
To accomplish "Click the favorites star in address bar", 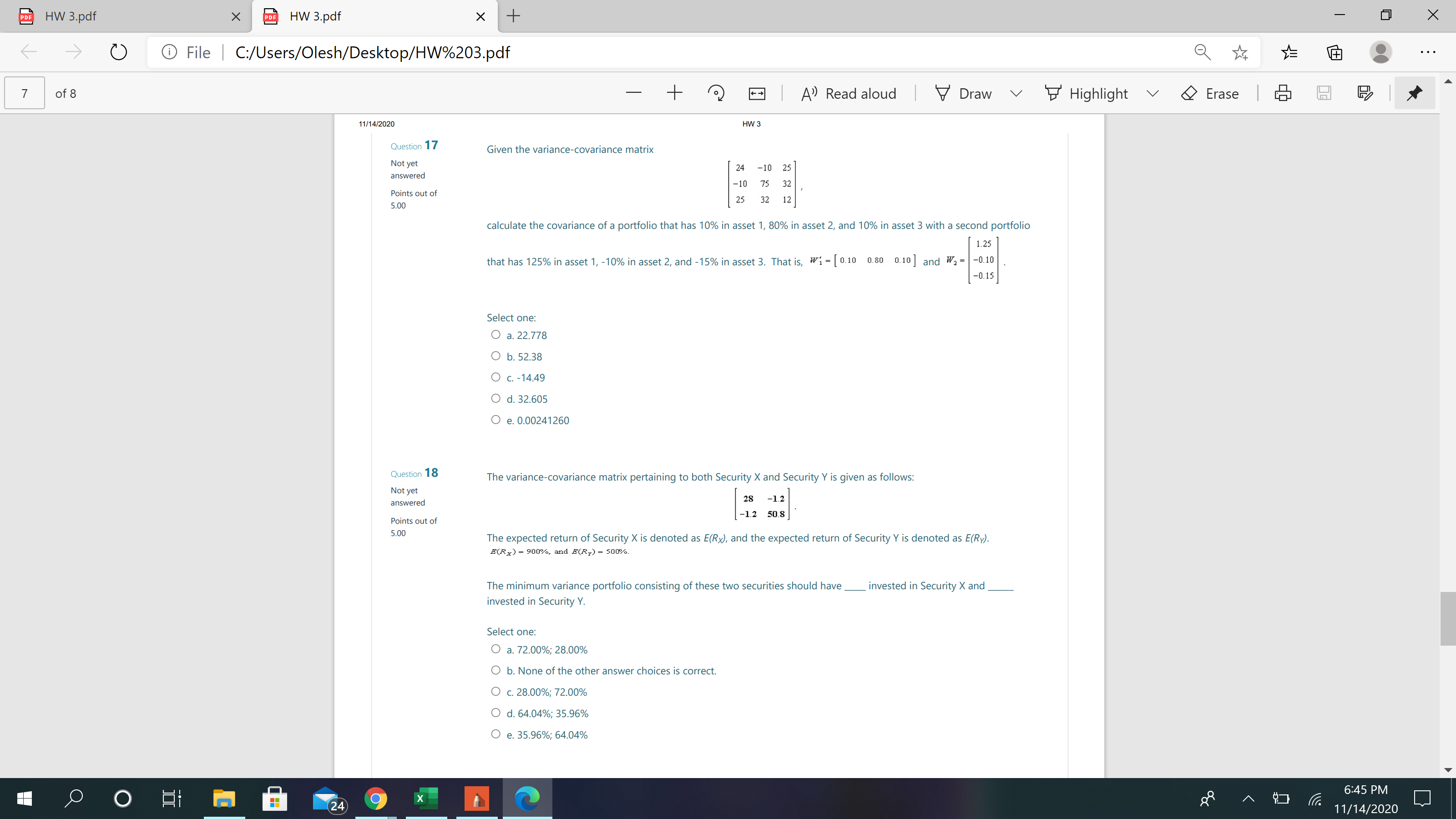I will point(1239,52).
